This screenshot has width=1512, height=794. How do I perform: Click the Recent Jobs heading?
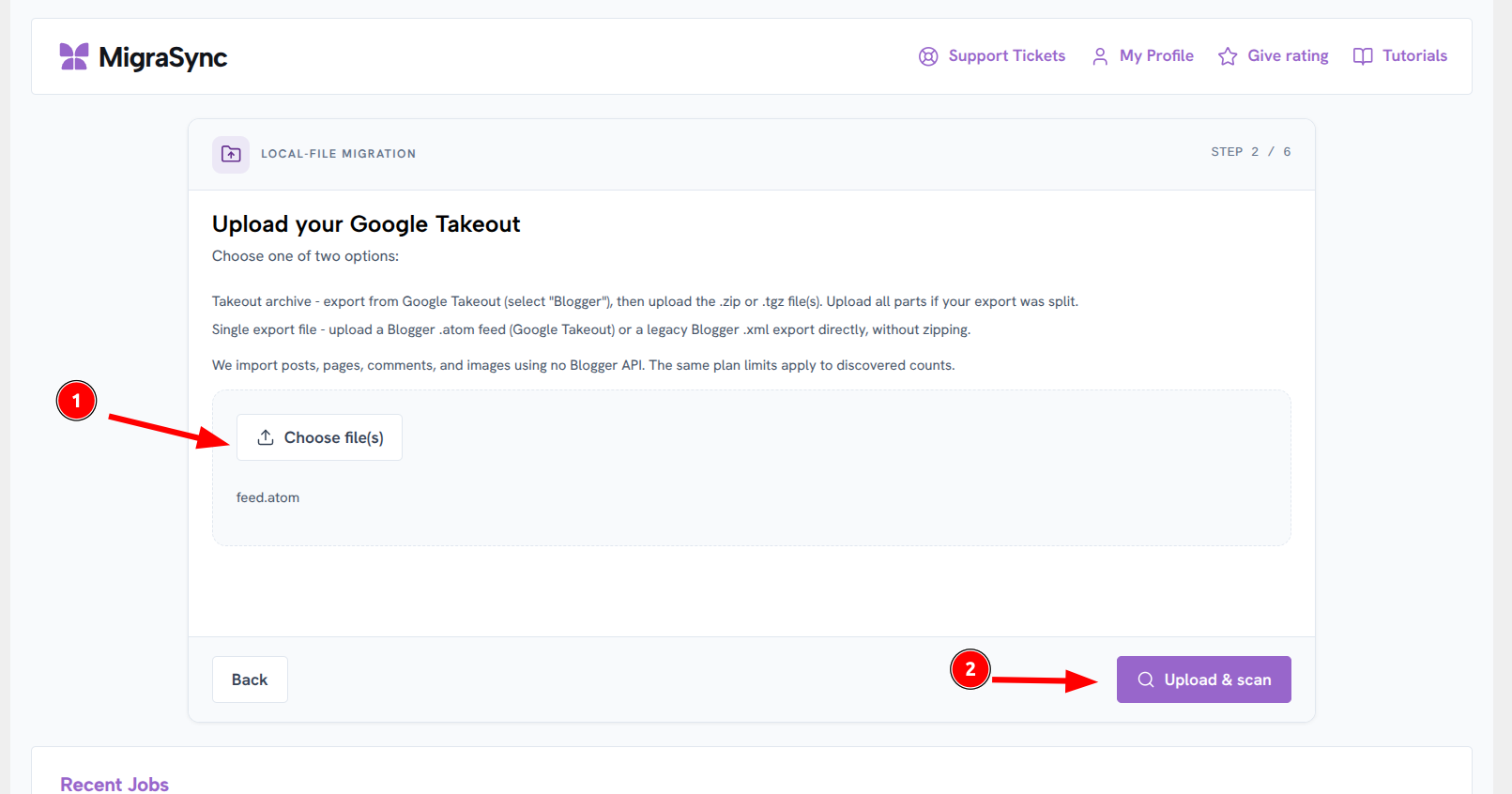pyautogui.click(x=115, y=784)
